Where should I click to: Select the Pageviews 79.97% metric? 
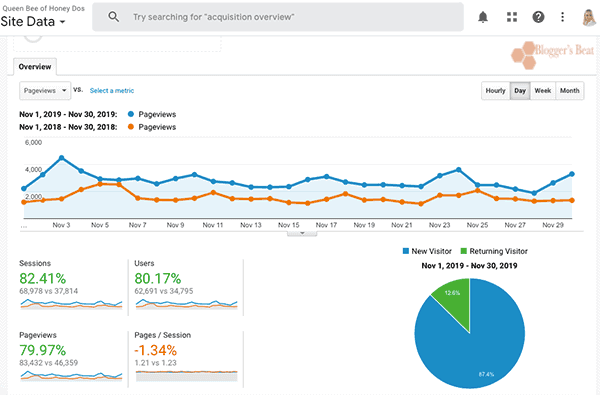(42, 350)
